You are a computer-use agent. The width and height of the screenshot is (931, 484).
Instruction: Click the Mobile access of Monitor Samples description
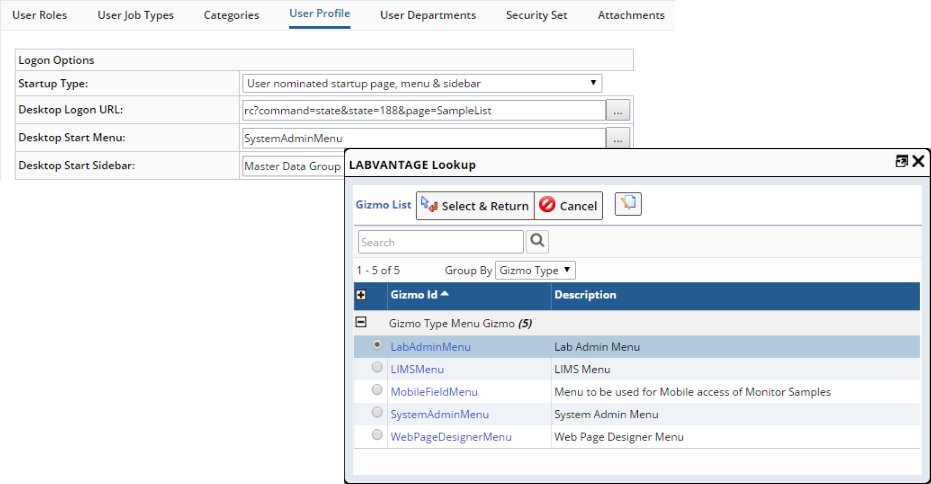(x=692, y=392)
